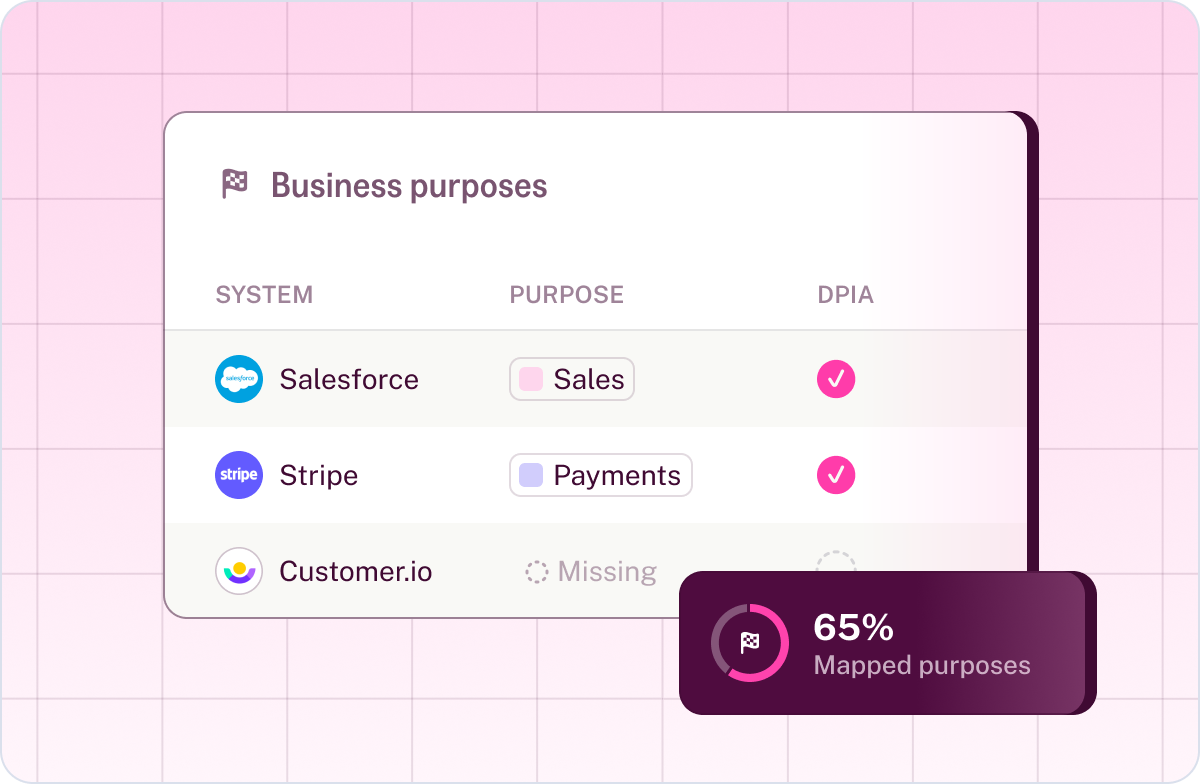Viewport: 1200px width, 784px height.
Task: Open the Payments purpose tag
Action: [x=601, y=475]
